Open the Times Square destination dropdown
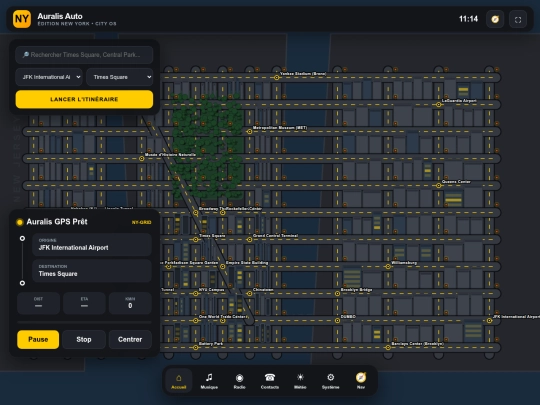Screen dimensions: 540x405 (x=120, y=77)
